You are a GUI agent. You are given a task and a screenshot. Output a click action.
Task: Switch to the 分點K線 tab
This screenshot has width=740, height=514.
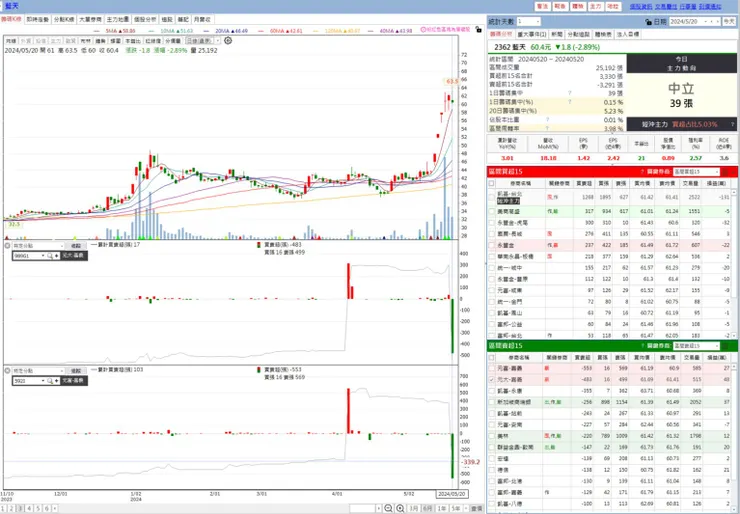[x=63, y=19]
